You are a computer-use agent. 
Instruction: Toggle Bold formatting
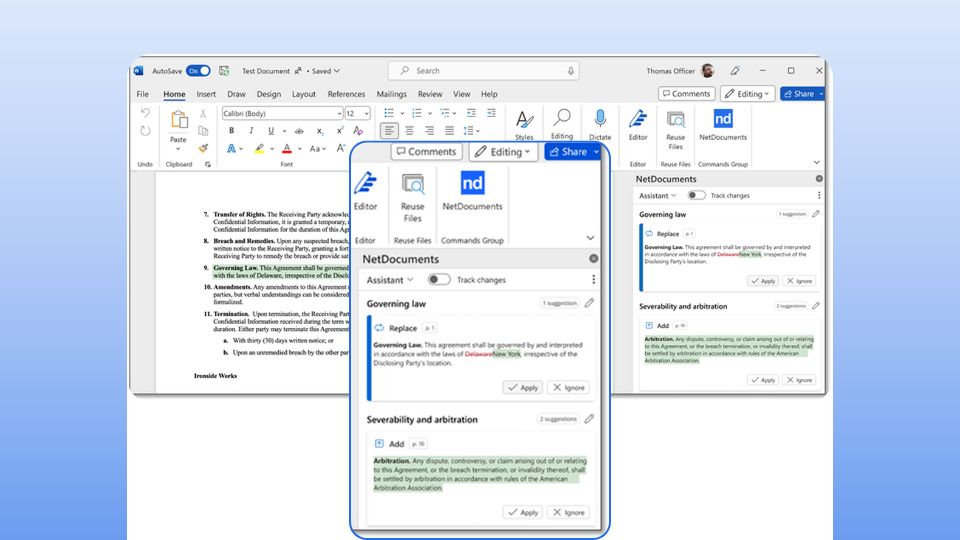pyautogui.click(x=231, y=130)
